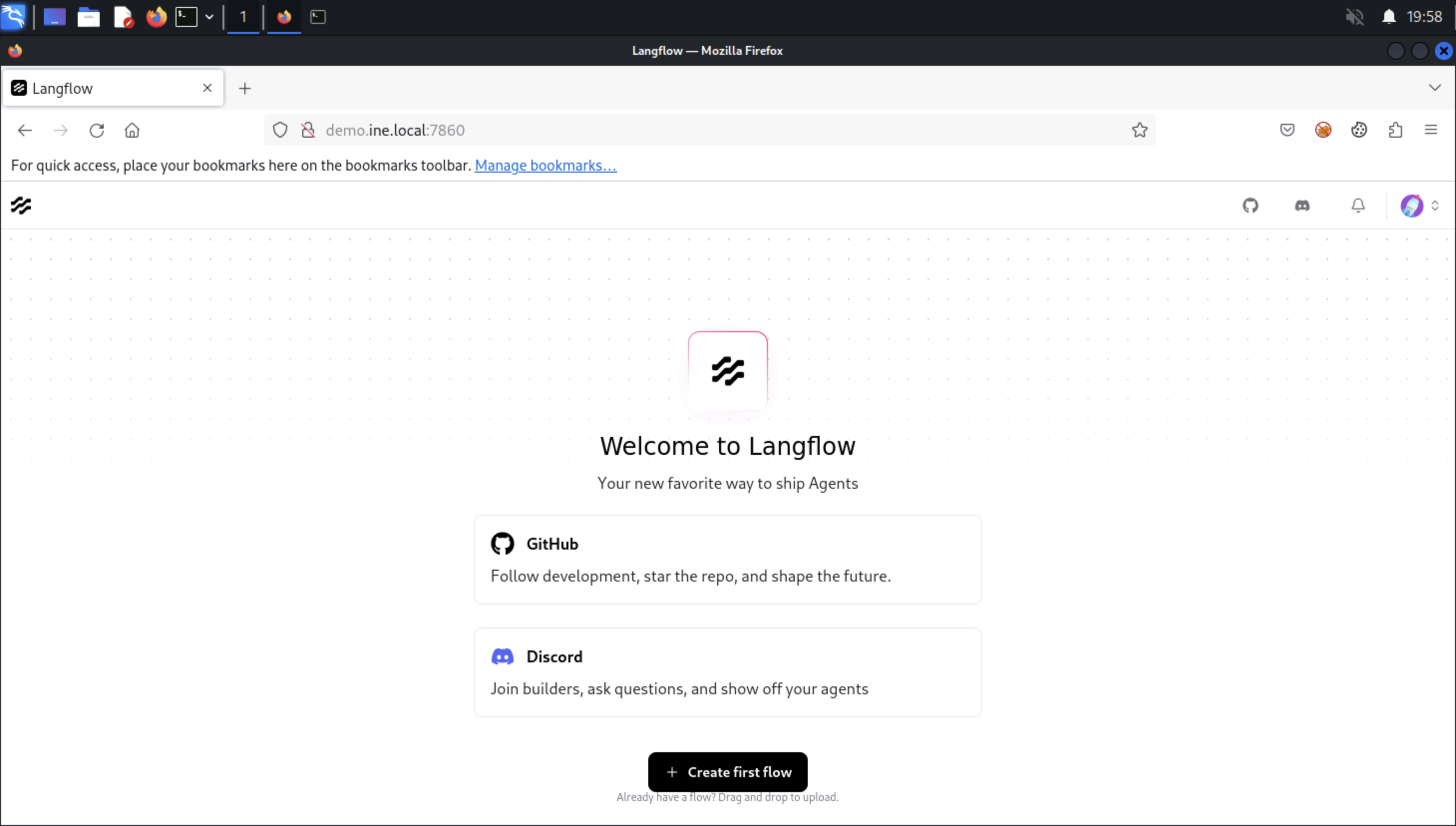Open the Extensions puzzle piece icon
The width and height of the screenshot is (1456, 826).
(x=1395, y=130)
